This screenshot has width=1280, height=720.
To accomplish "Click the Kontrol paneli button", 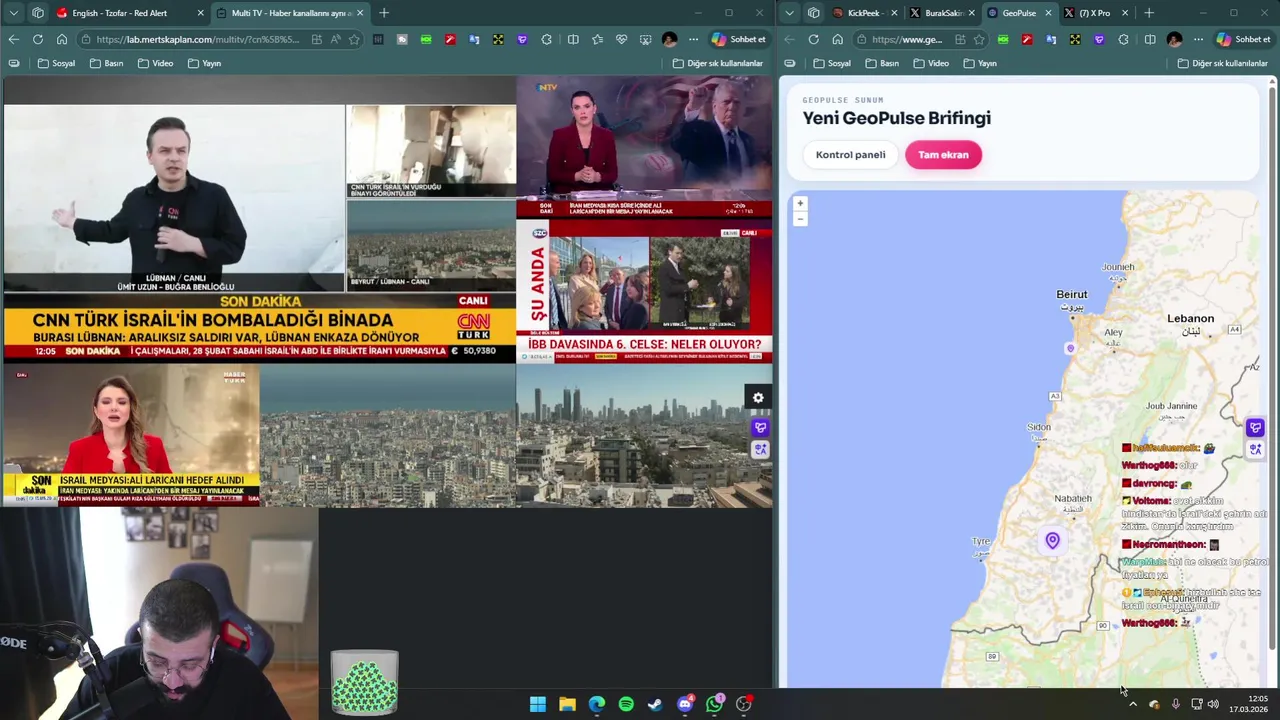I will [850, 155].
